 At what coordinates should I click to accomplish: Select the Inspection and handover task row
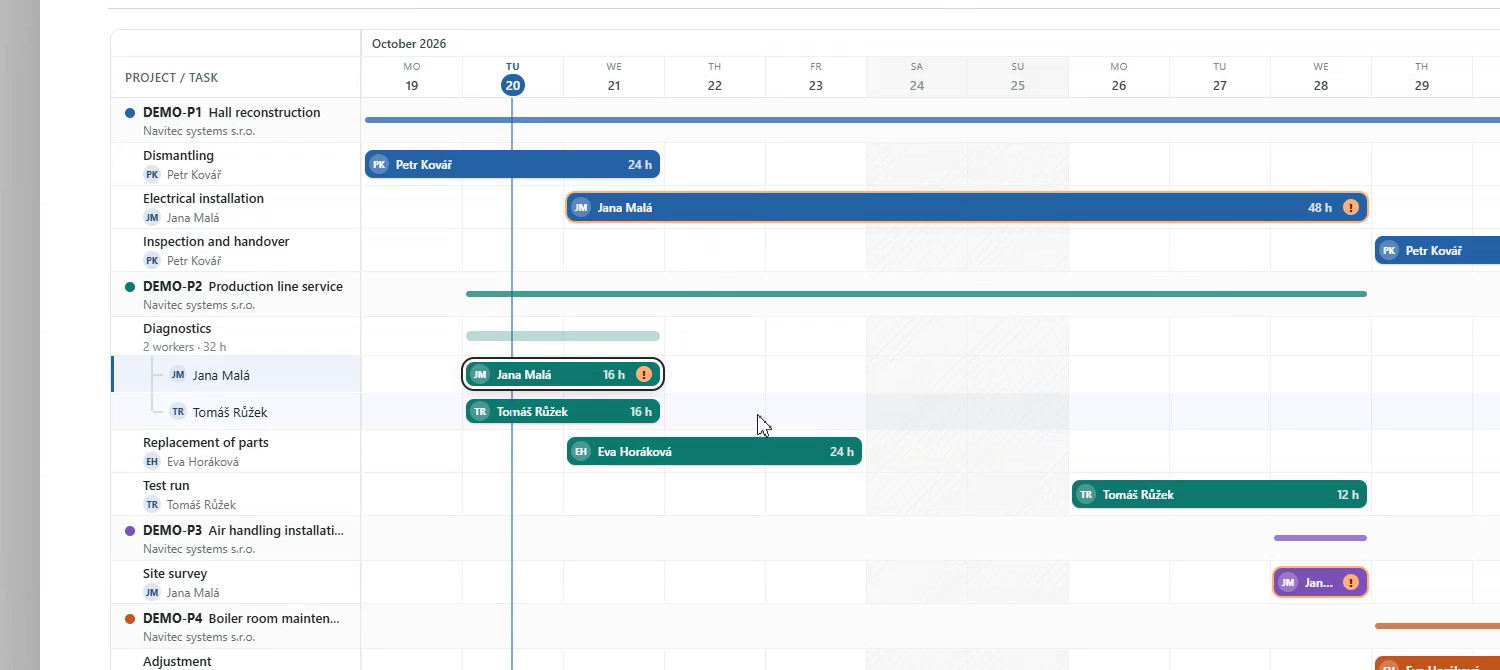[236, 251]
